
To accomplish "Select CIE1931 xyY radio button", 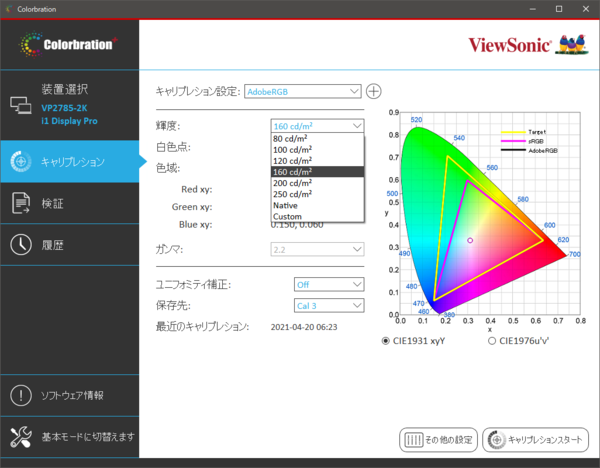I will pos(386,341).
